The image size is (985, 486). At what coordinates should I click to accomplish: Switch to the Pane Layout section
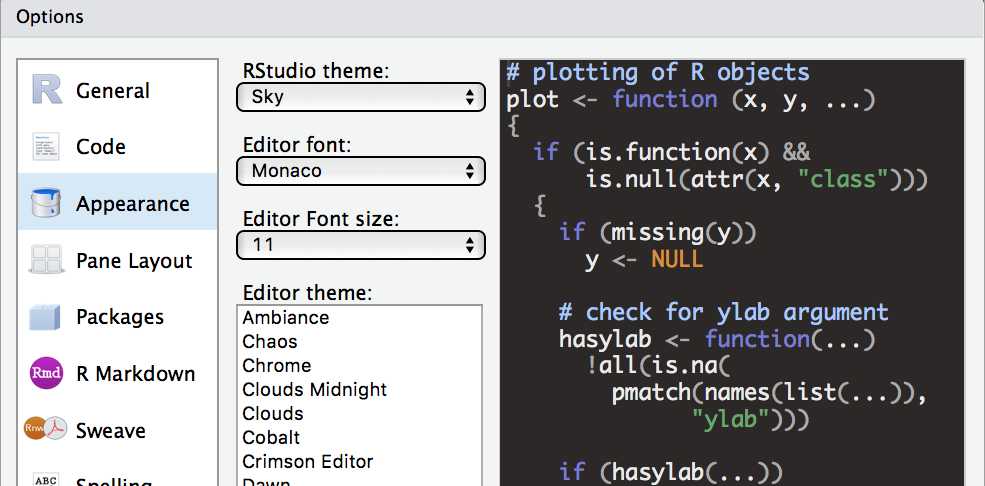(134, 261)
